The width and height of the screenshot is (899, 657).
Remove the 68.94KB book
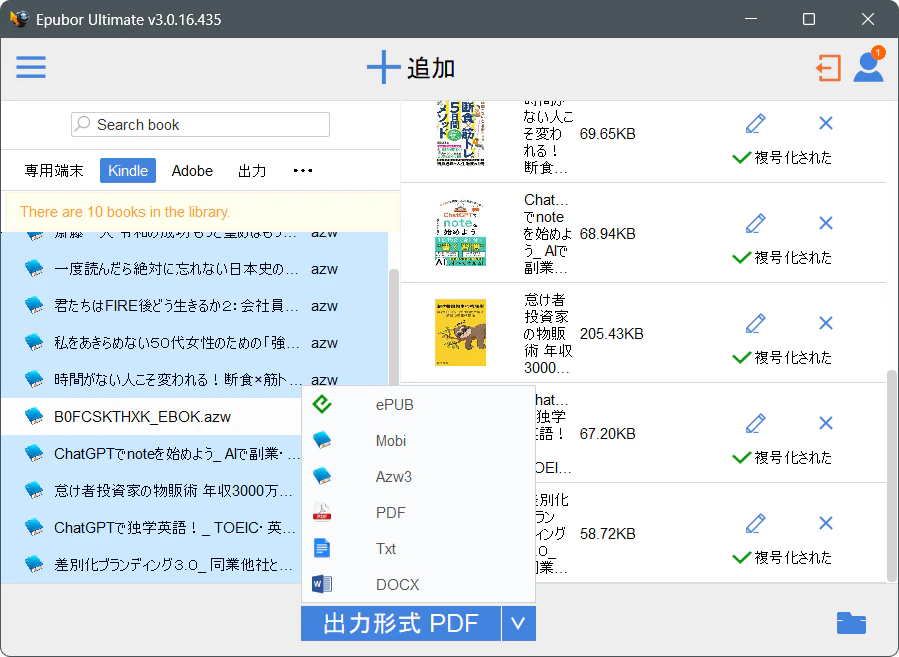[826, 223]
